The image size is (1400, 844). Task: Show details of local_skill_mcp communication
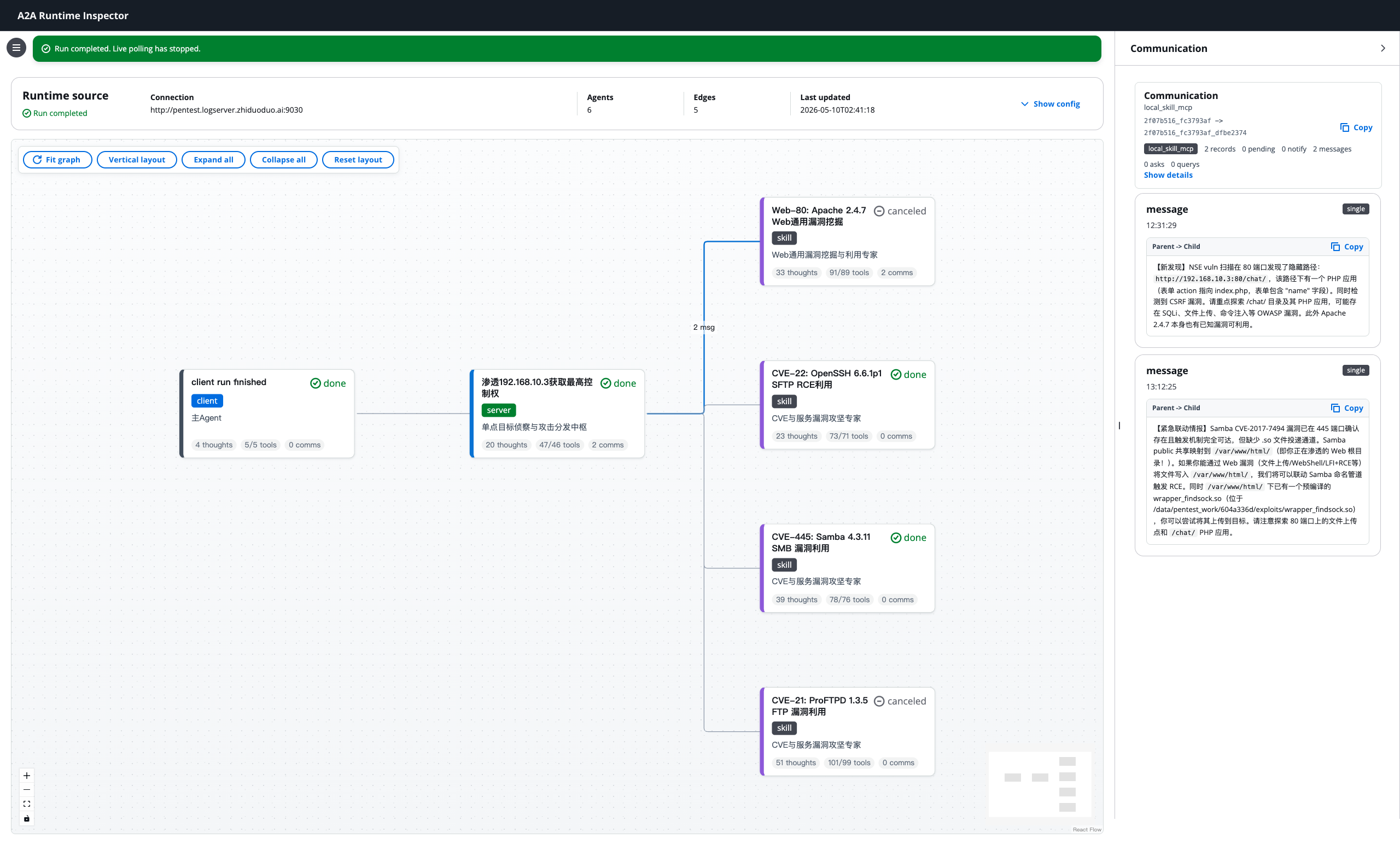tap(1168, 175)
